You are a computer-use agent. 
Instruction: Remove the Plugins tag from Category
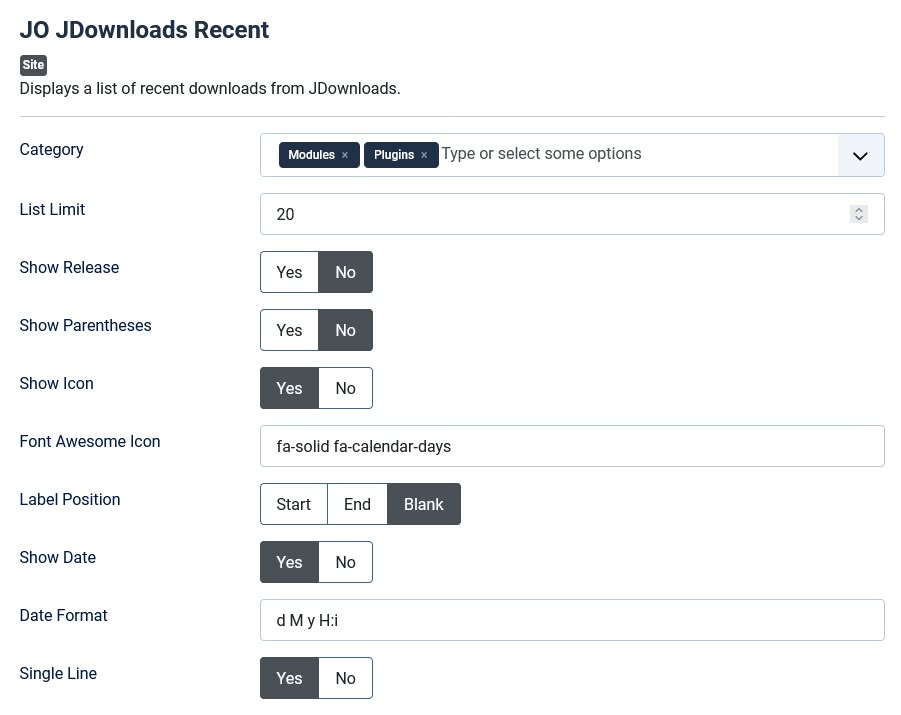[x=423, y=155]
